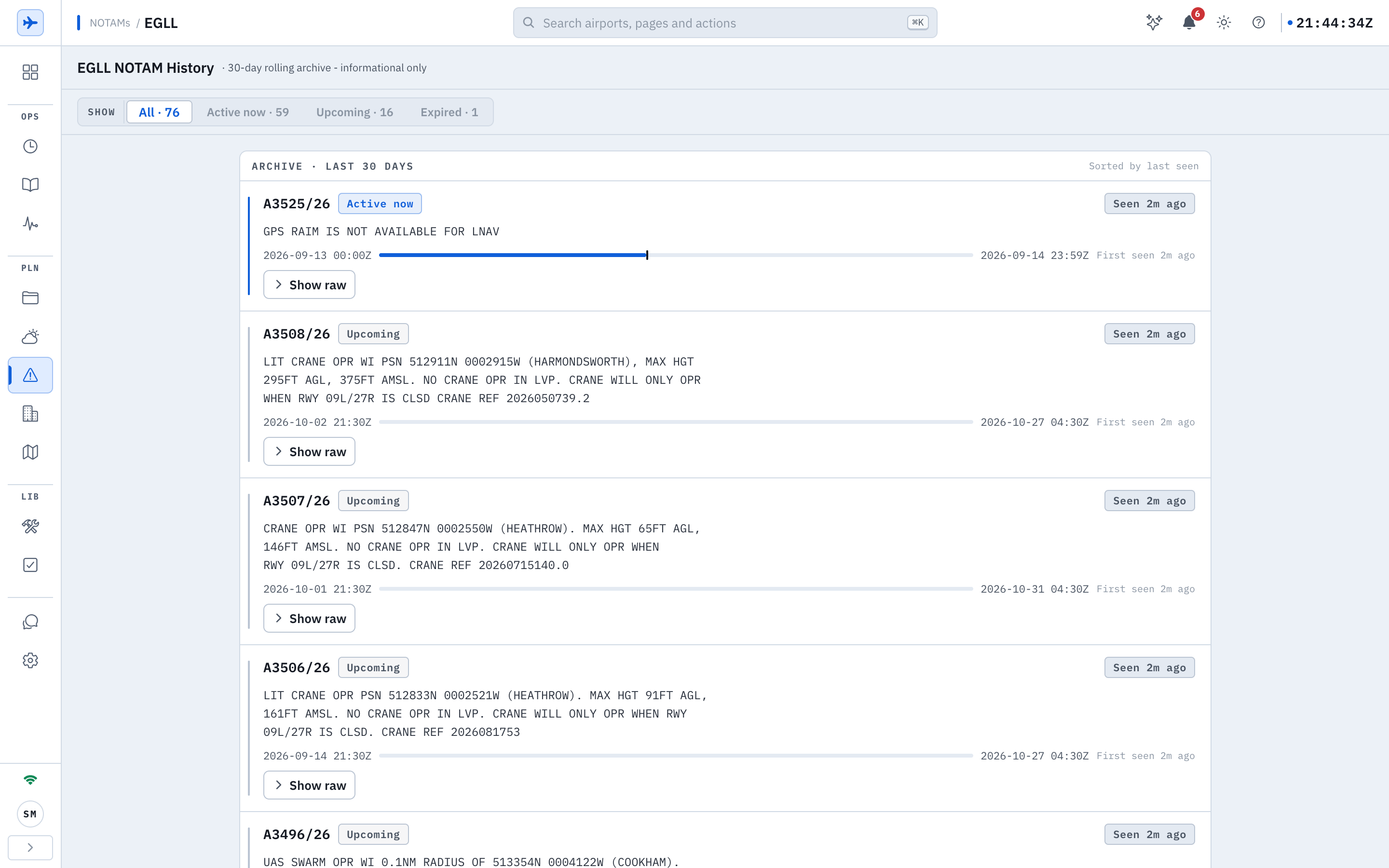This screenshot has width=1389, height=868.
Task: Open the open-book icon under OPS
Action: pyautogui.click(x=30, y=185)
